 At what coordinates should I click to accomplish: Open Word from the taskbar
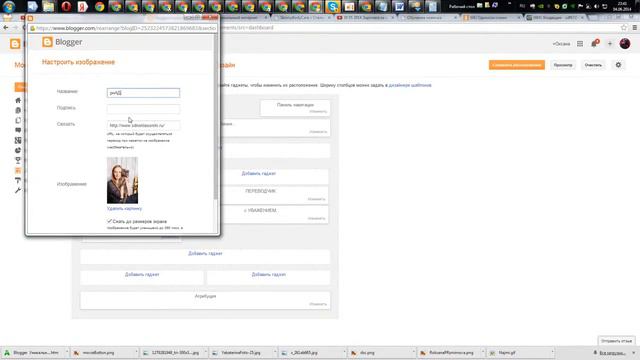399,7
